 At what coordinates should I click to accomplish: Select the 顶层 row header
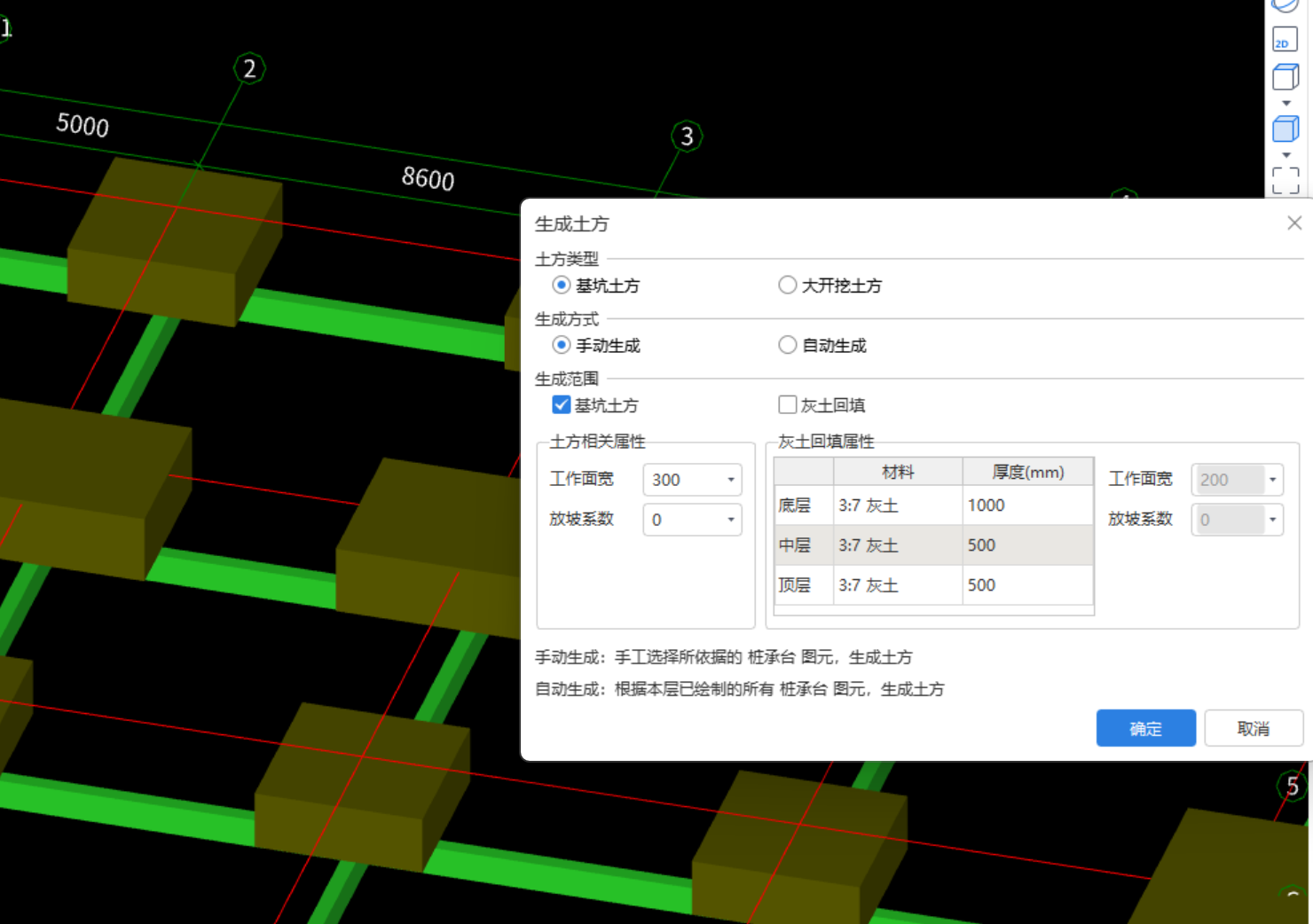804,585
